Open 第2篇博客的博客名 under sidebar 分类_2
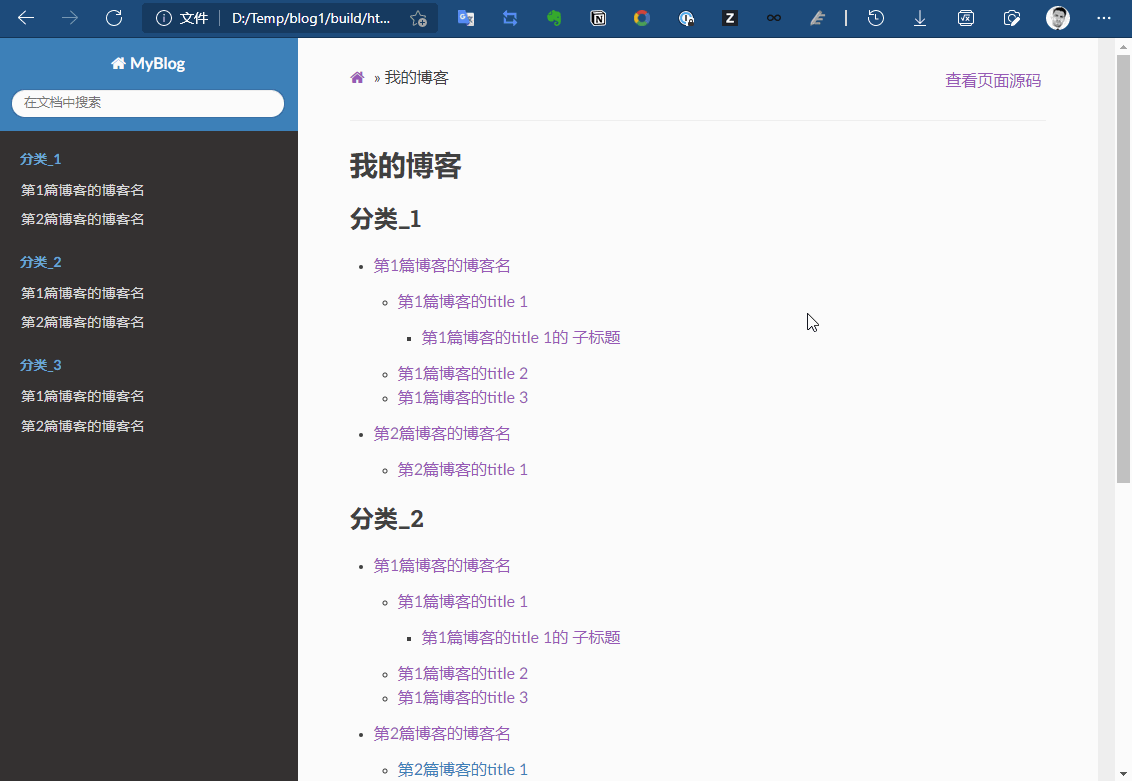The image size is (1132, 781). coord(82,322)
